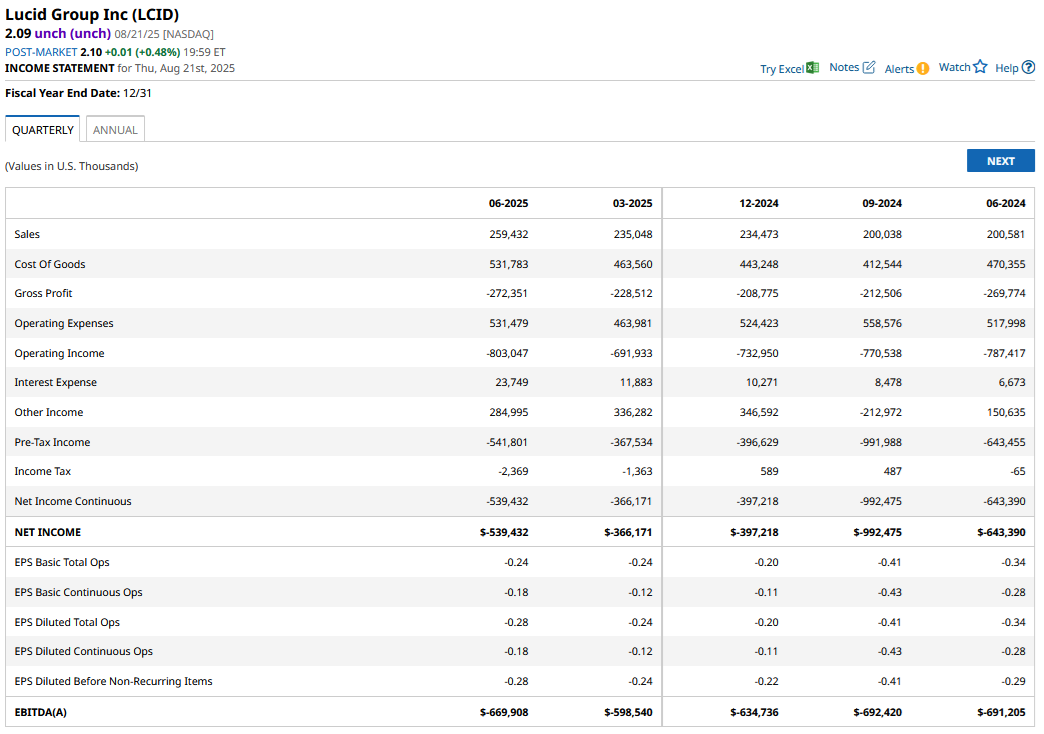Click the 03-2025 column header

(633, 203)
